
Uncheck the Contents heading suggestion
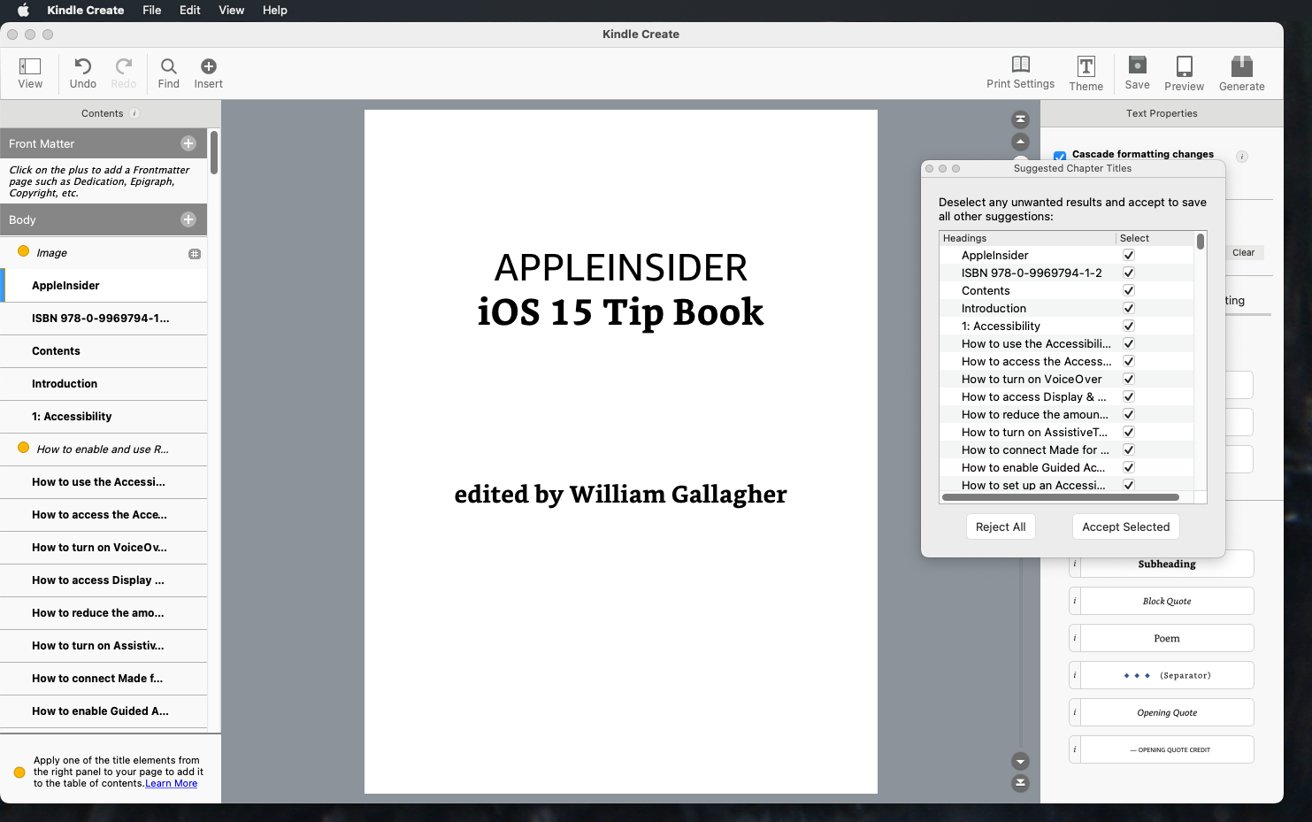coord(1129,291)
